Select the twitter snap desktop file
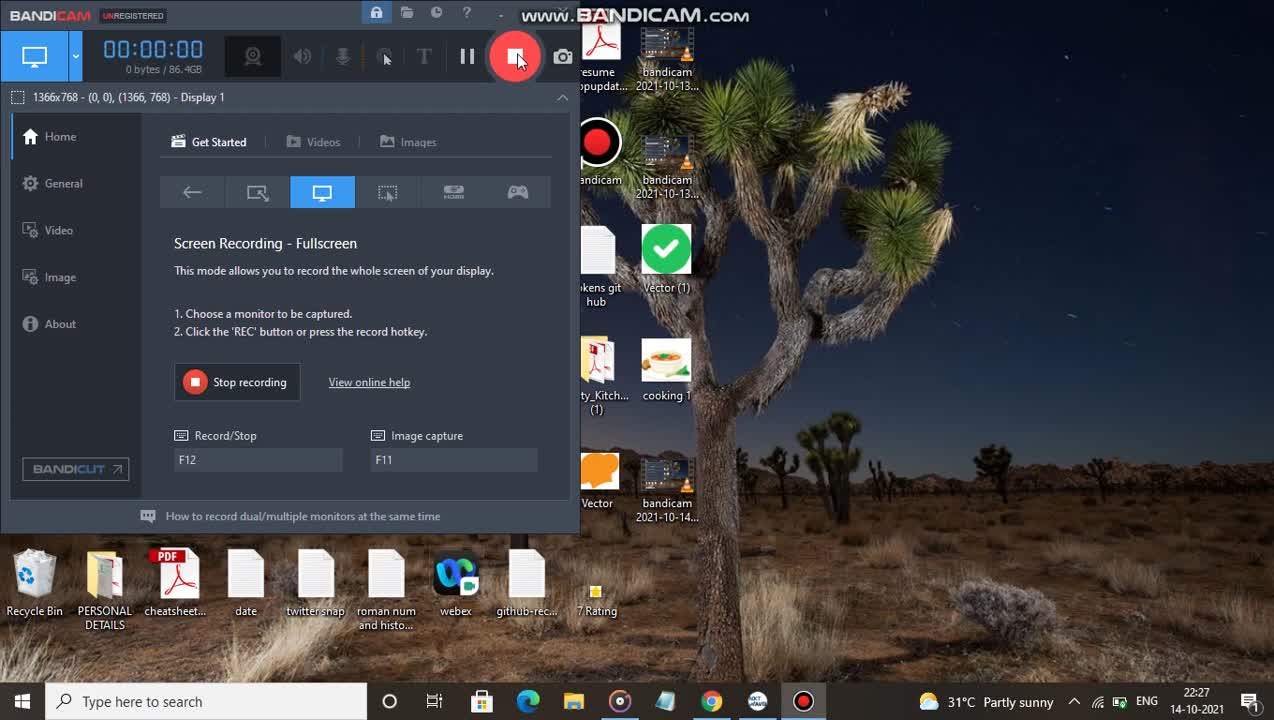Image resolution: width=1274 pixels, height=720 pixels. coord(316,584)
